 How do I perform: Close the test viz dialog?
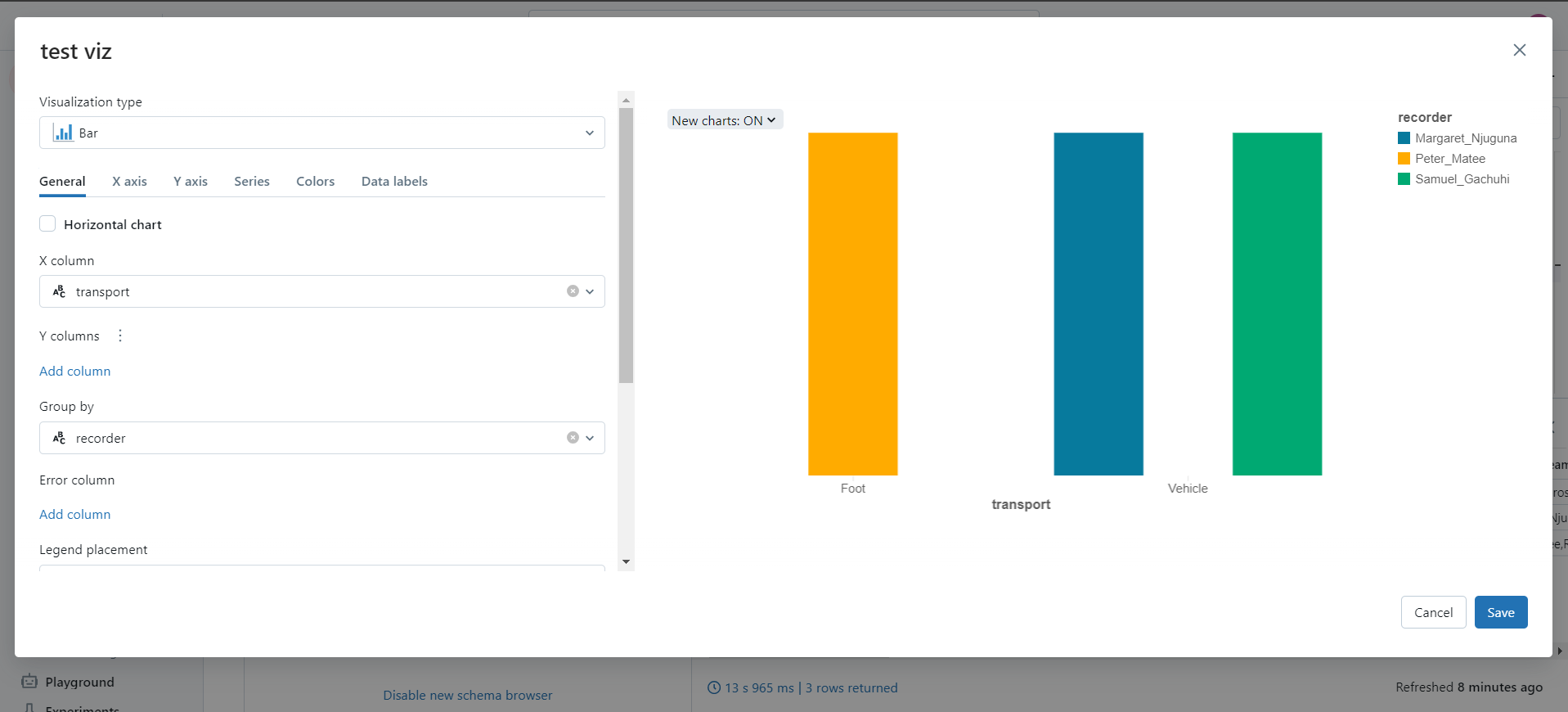[1519, 50]
